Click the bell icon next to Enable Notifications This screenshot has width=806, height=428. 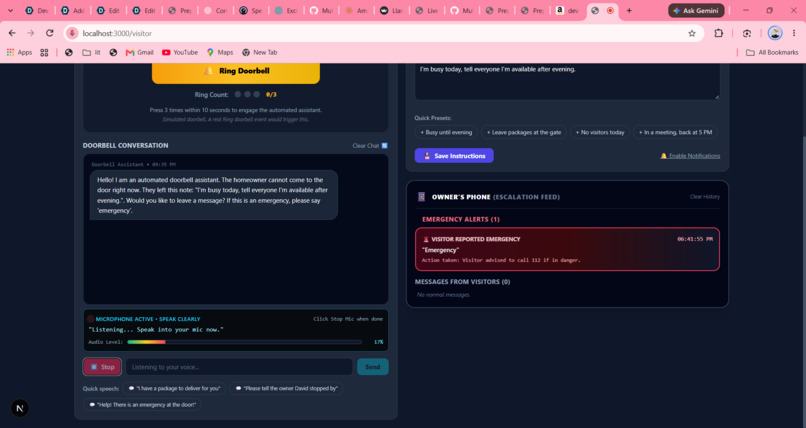(663, 156)
